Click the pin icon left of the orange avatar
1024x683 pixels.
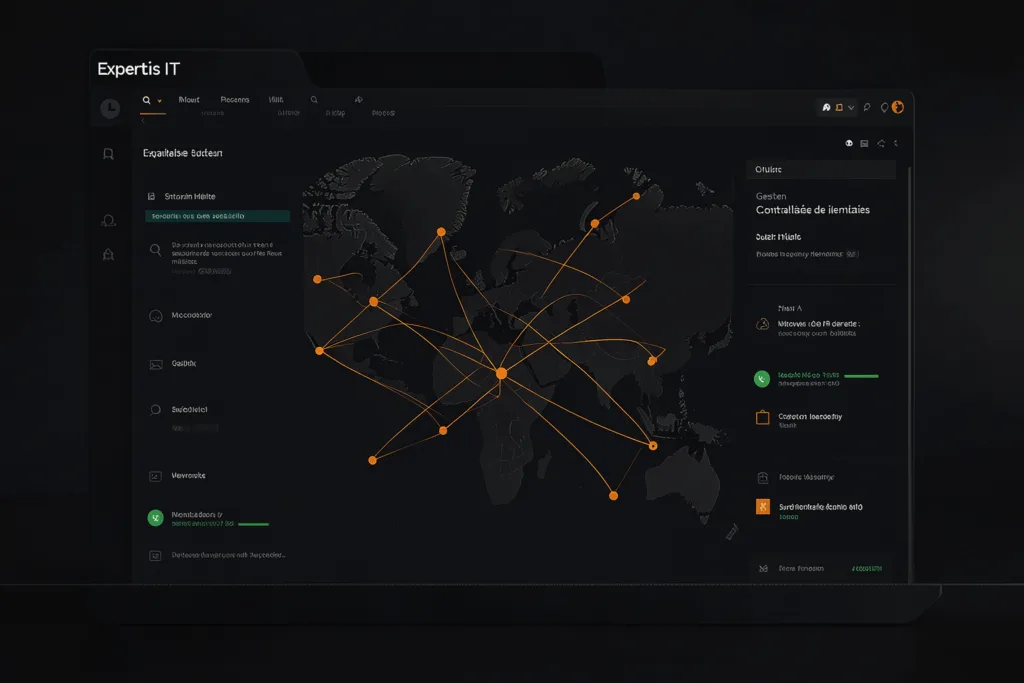click(x=884, y=107)
